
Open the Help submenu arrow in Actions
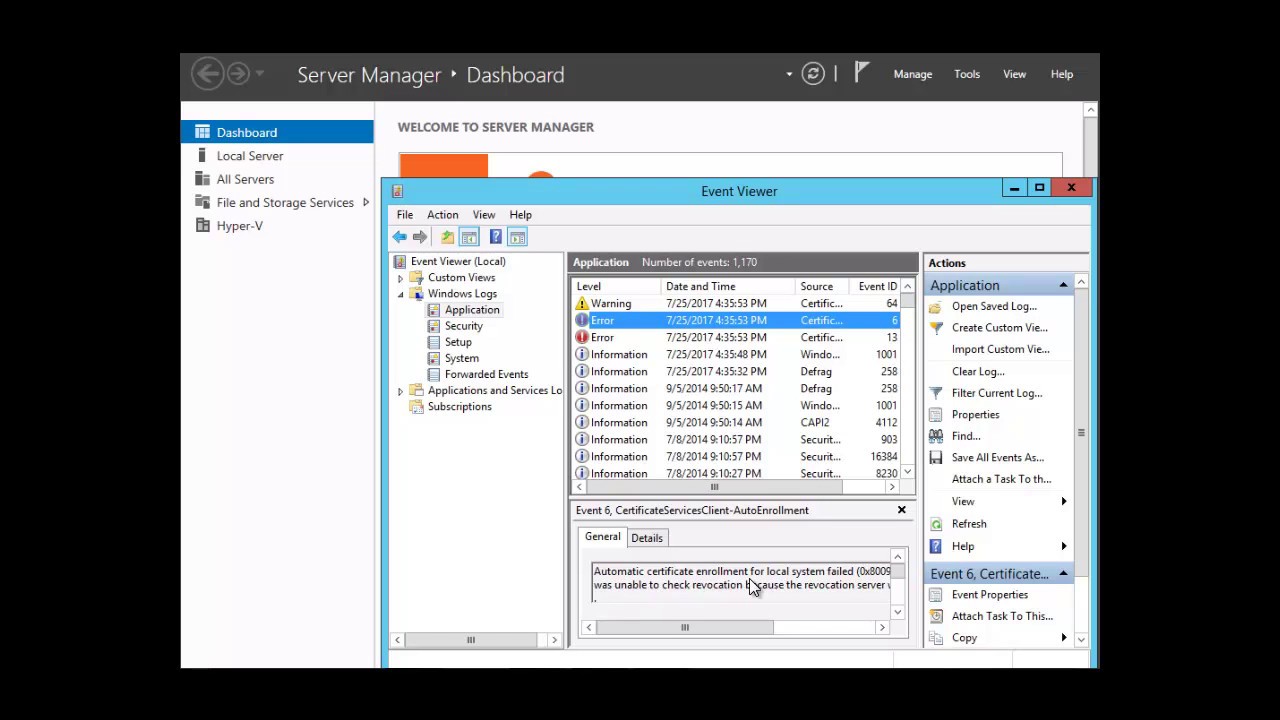tap(1063, 546)
